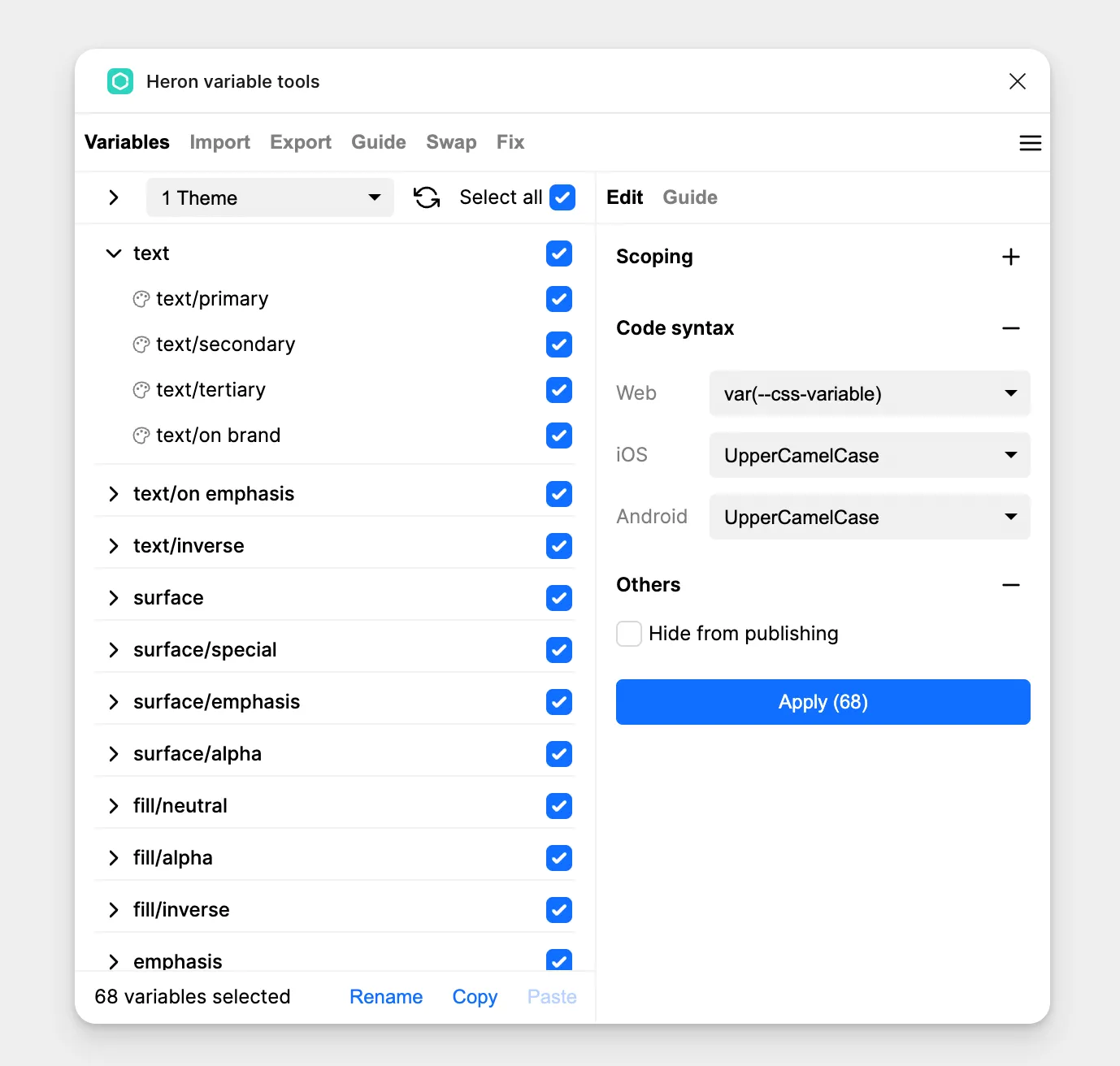Open the 1 Theme collection dropdown

coord(270,197)
